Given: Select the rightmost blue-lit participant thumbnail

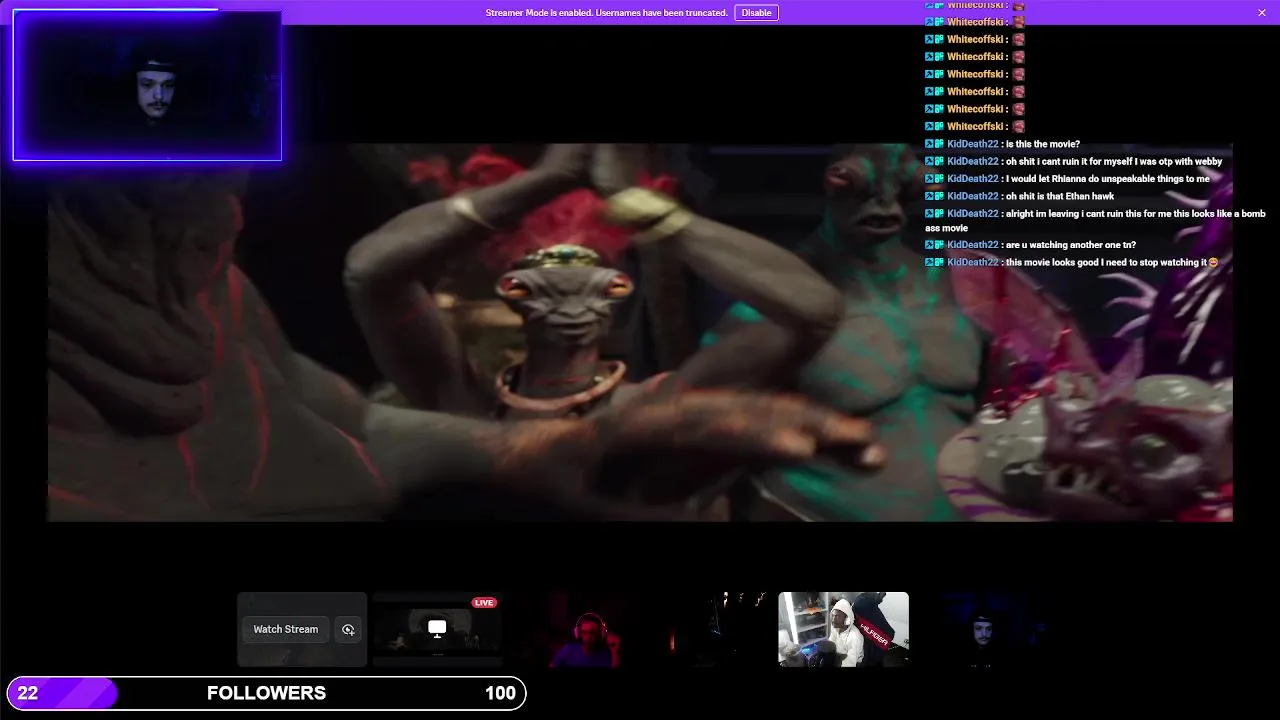Looking at the screenshot, I should pos(979,629).
